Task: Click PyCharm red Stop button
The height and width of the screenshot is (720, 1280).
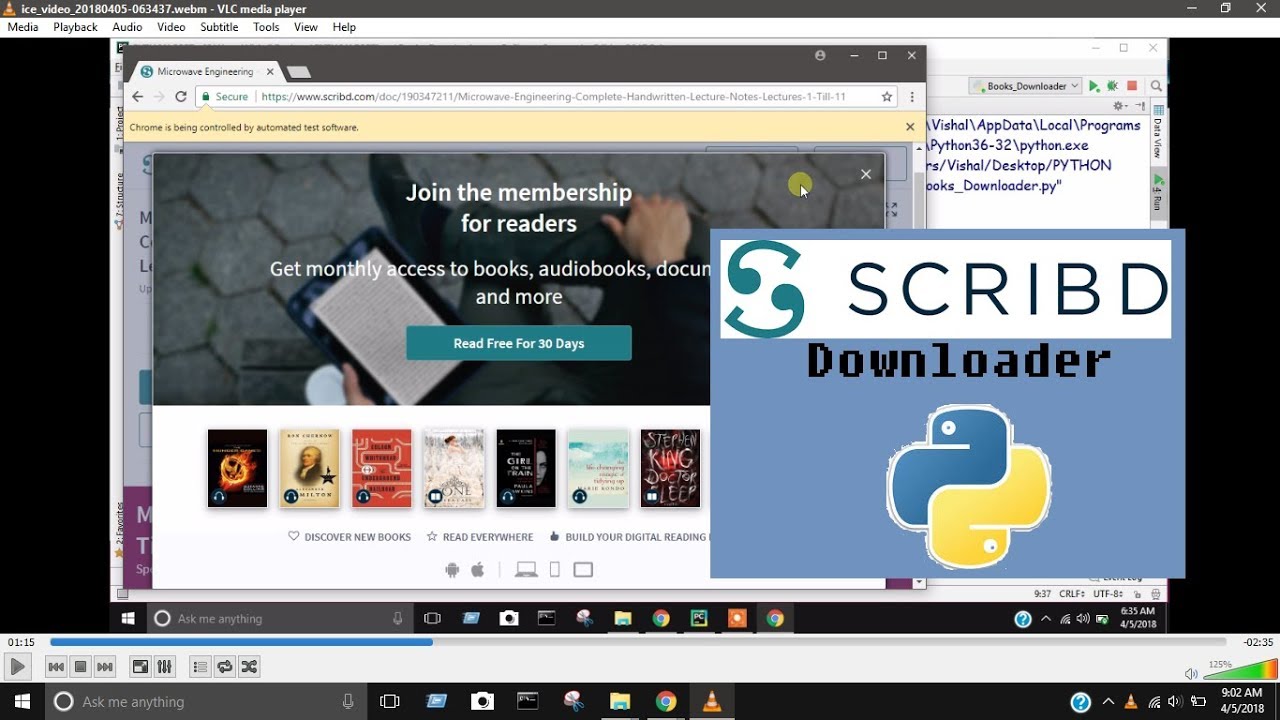Action: (x=1132, y=86)
